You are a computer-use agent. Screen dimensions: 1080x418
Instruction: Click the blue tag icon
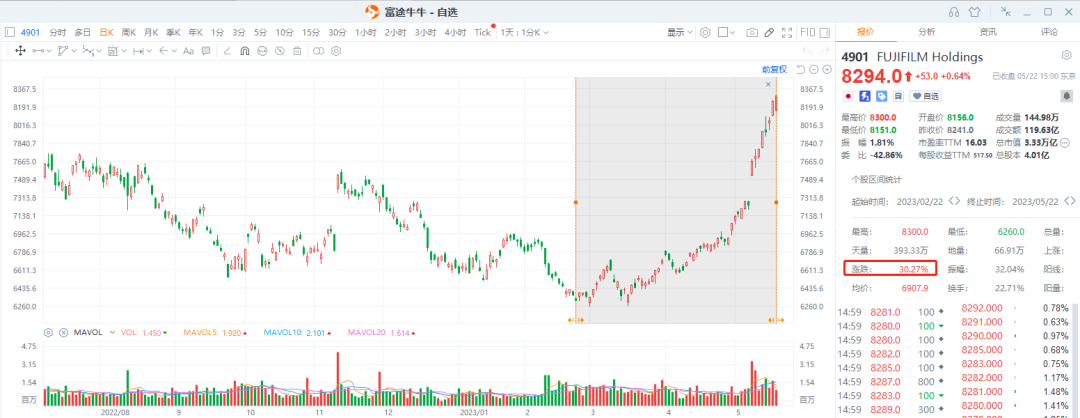click(x=881, y=96)
